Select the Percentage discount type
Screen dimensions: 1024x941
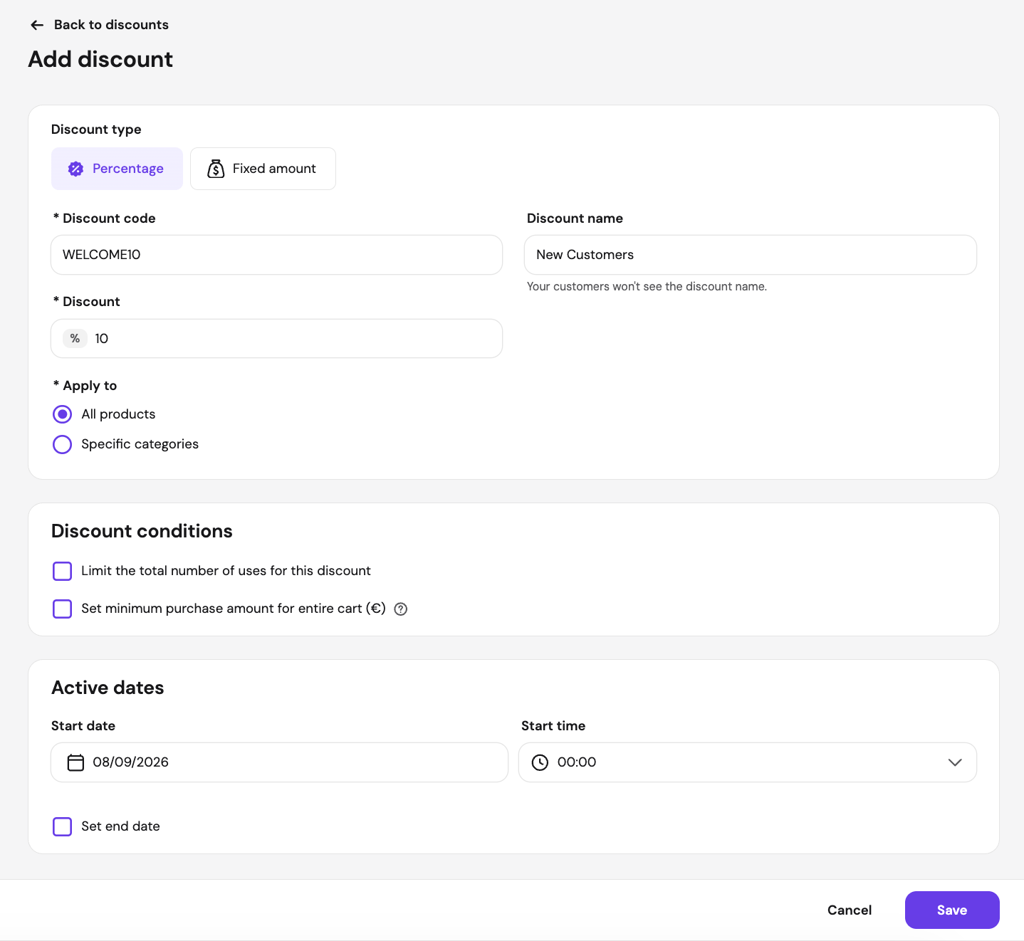click(x=117, y=168)
